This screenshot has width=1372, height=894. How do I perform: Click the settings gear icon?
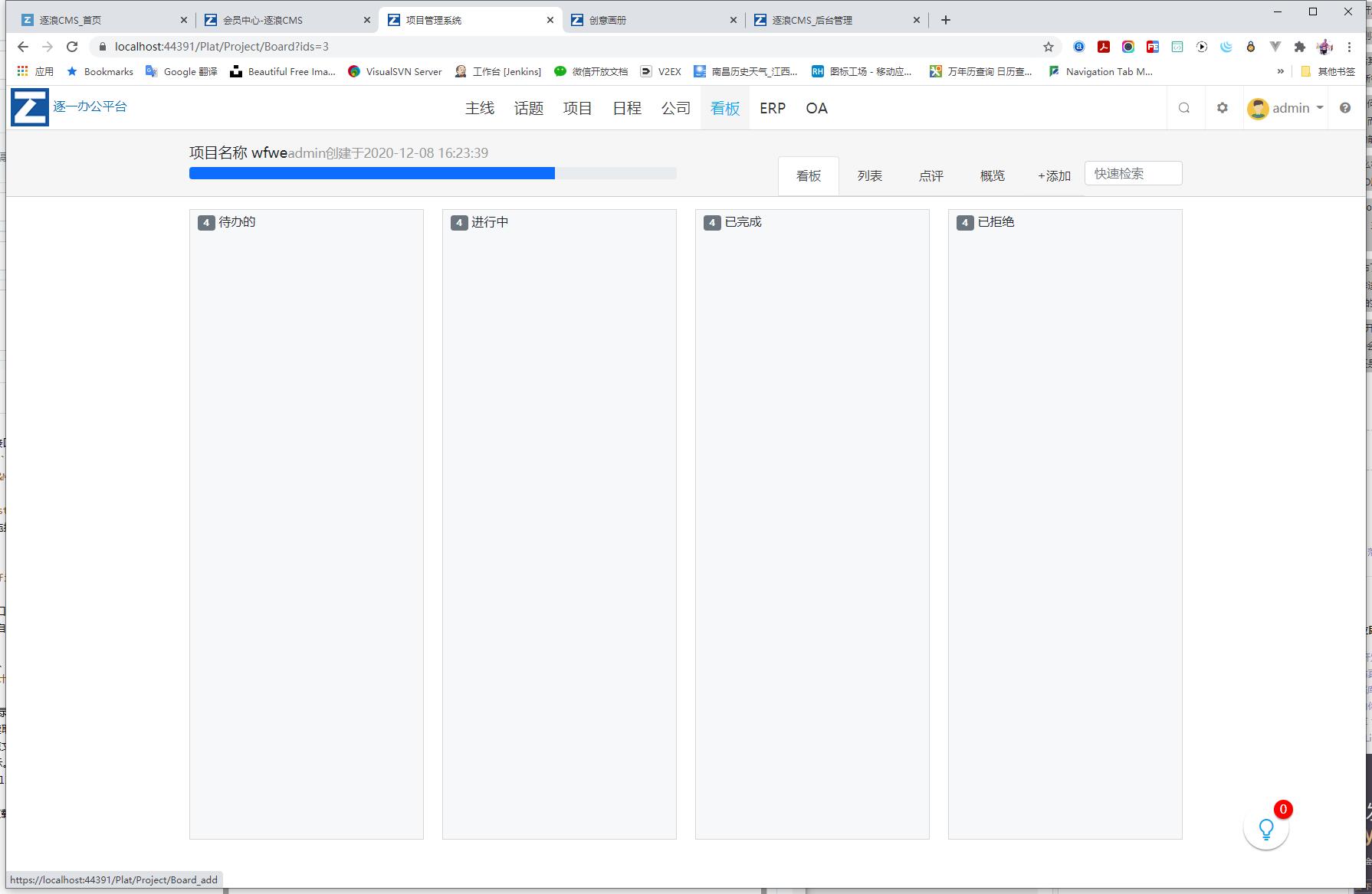[1223, 108]
